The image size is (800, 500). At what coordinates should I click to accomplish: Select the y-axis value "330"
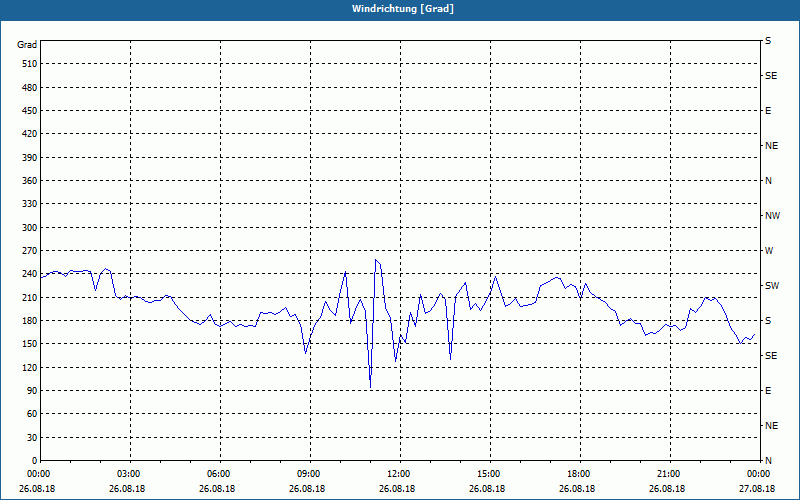[30, 204]
